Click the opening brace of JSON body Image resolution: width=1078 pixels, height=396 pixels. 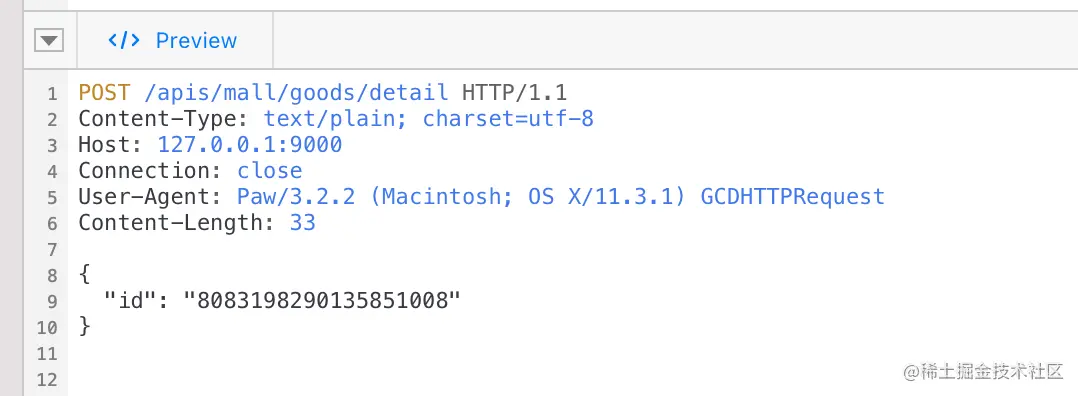pos(85,274)
